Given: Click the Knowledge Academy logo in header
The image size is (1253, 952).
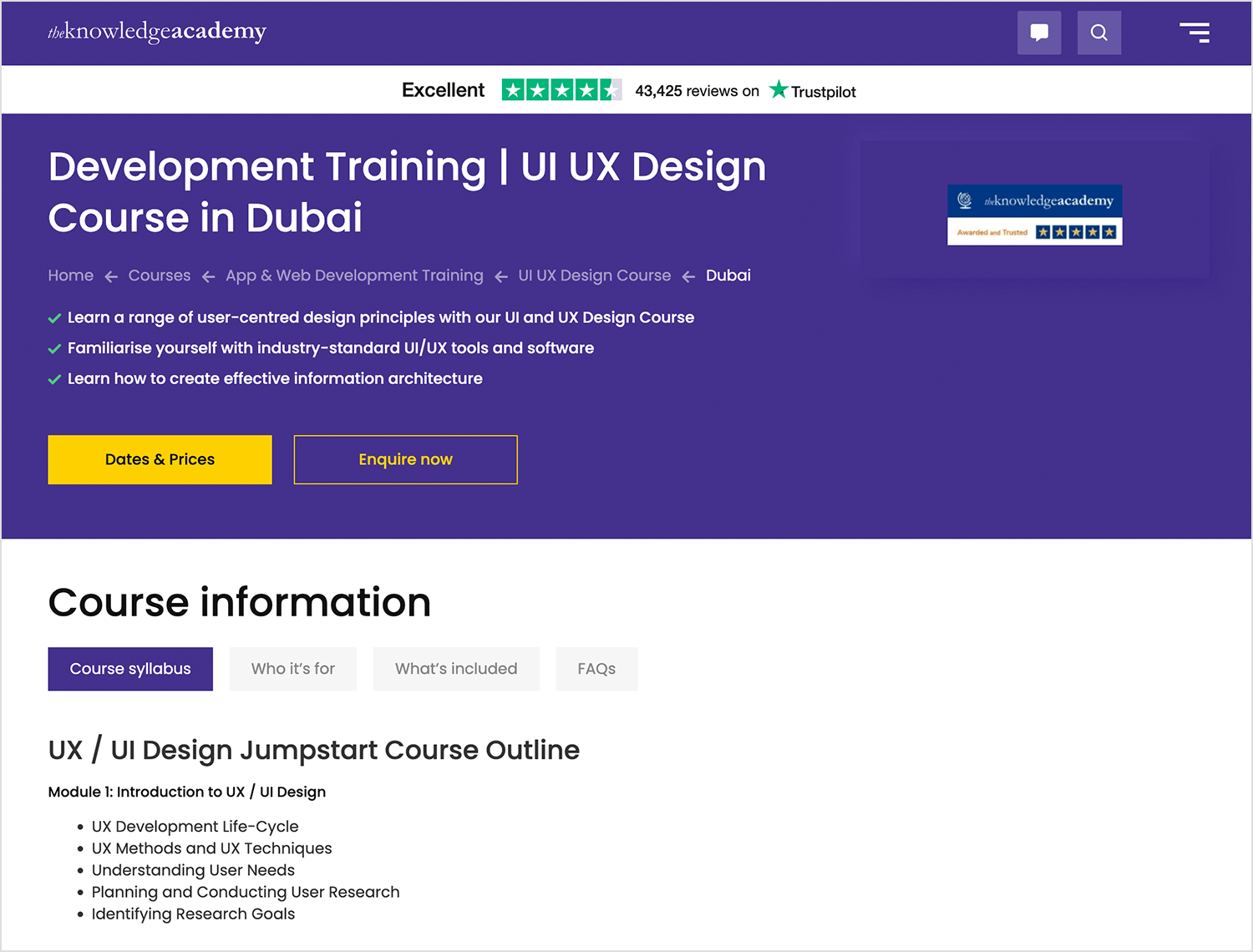Looking at the screenshot, I should tap(157, 32).
